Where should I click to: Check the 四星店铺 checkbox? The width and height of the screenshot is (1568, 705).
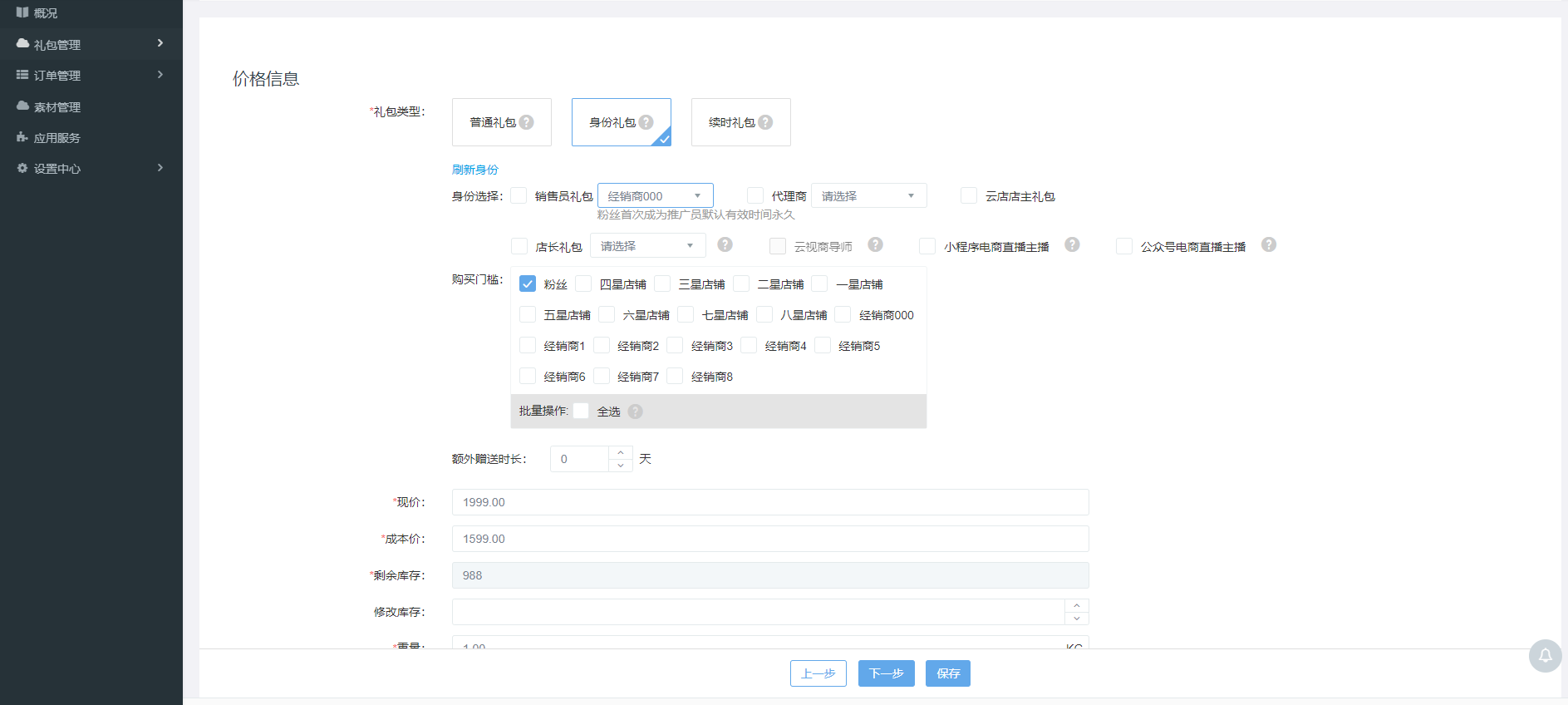pos(583,283)
